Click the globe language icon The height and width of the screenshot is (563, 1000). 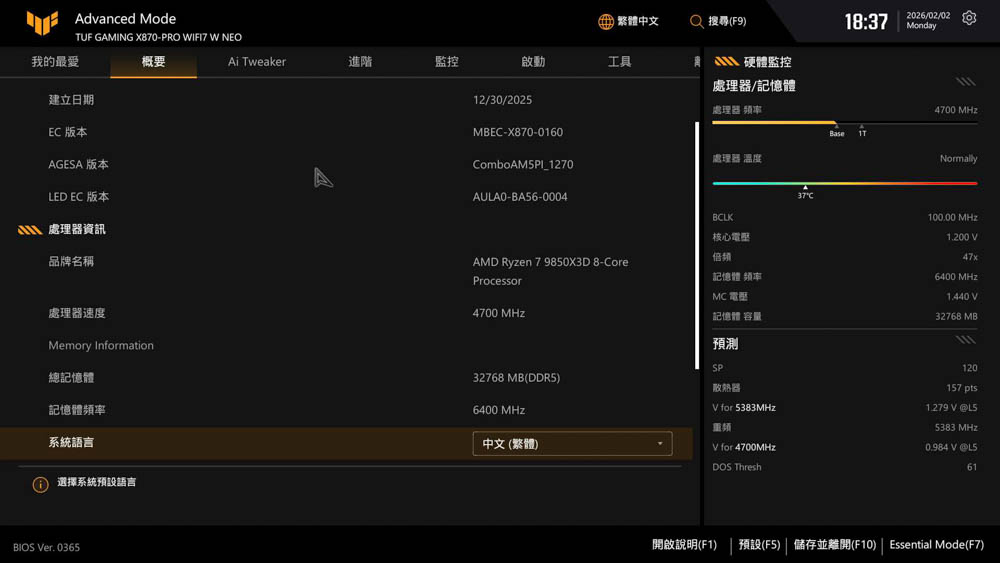point(605,21)
